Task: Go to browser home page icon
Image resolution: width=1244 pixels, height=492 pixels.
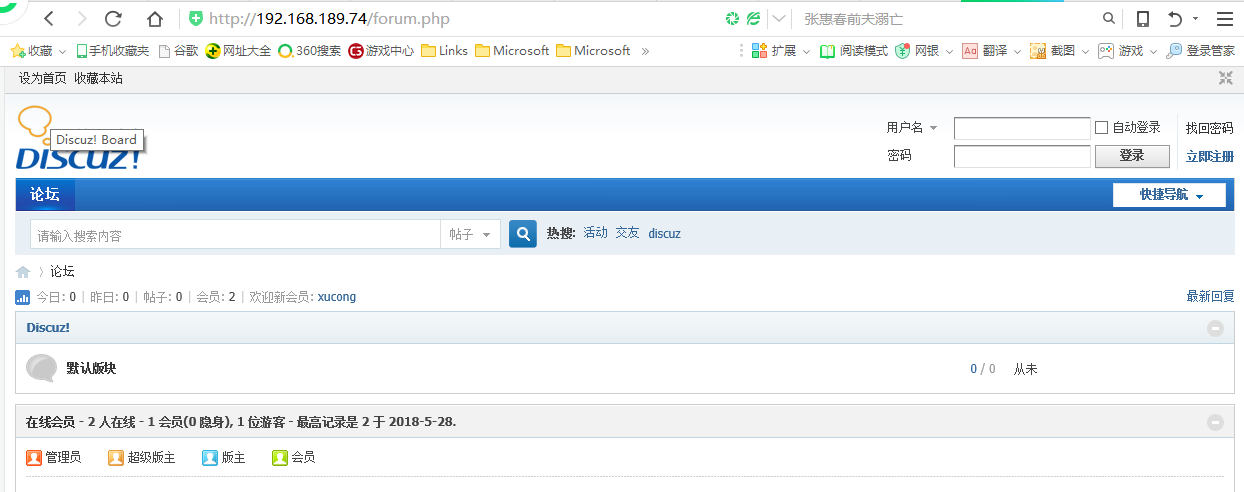Action: pos(154,18)
